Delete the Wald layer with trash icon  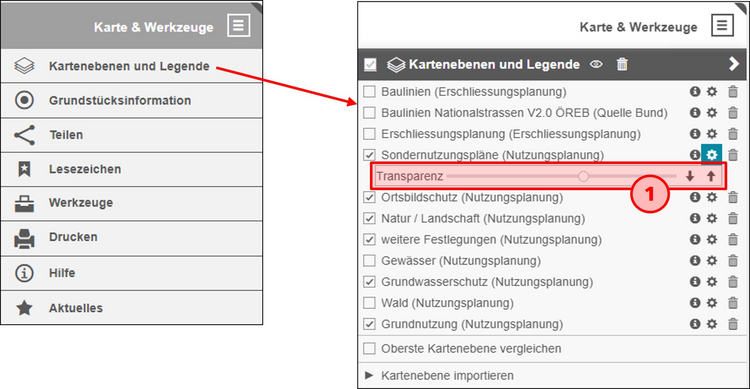(733, 303)
